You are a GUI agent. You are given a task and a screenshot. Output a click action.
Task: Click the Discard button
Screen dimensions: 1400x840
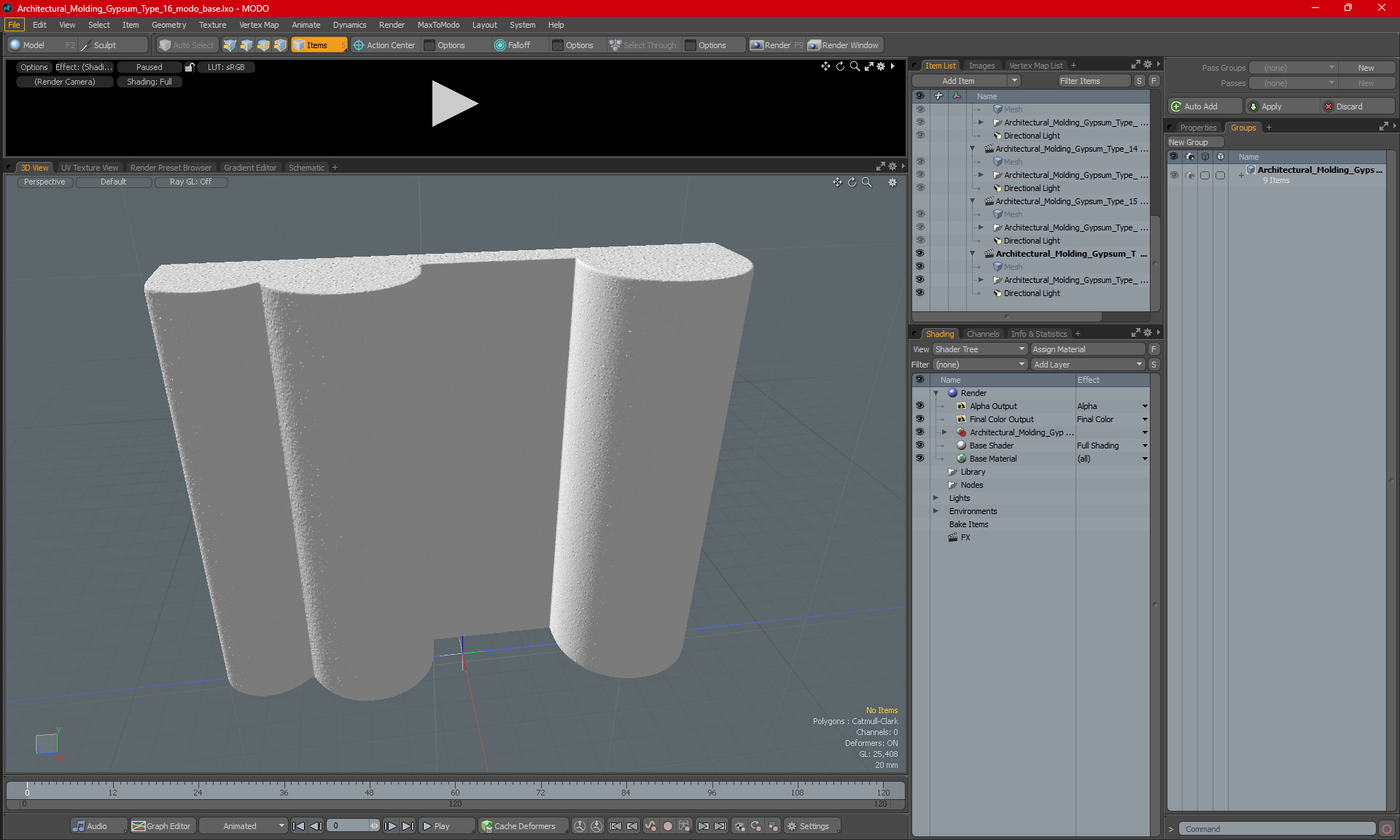click(x=1358, y=106)
